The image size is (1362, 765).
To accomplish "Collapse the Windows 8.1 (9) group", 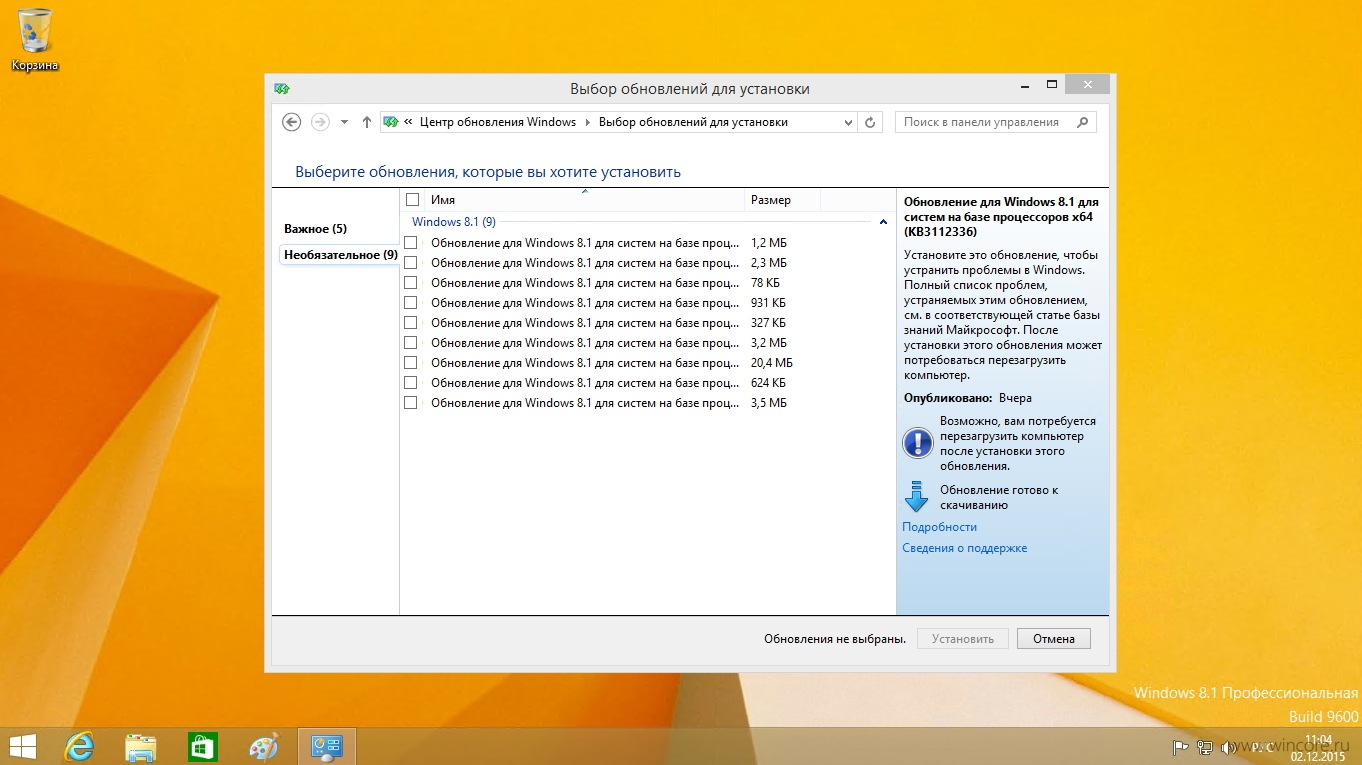I will (883, 222).
